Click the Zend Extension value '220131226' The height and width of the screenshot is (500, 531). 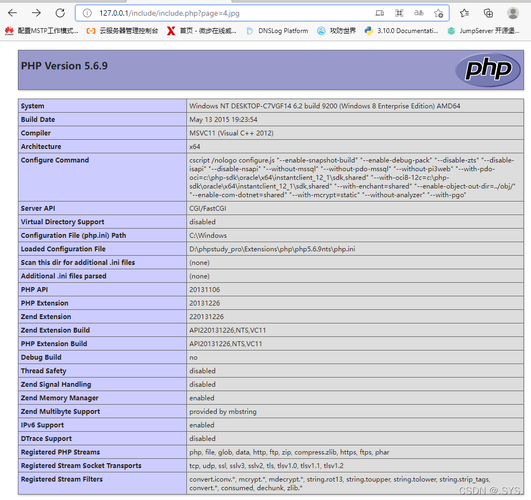pyautogui.click(x=207, y=317)
